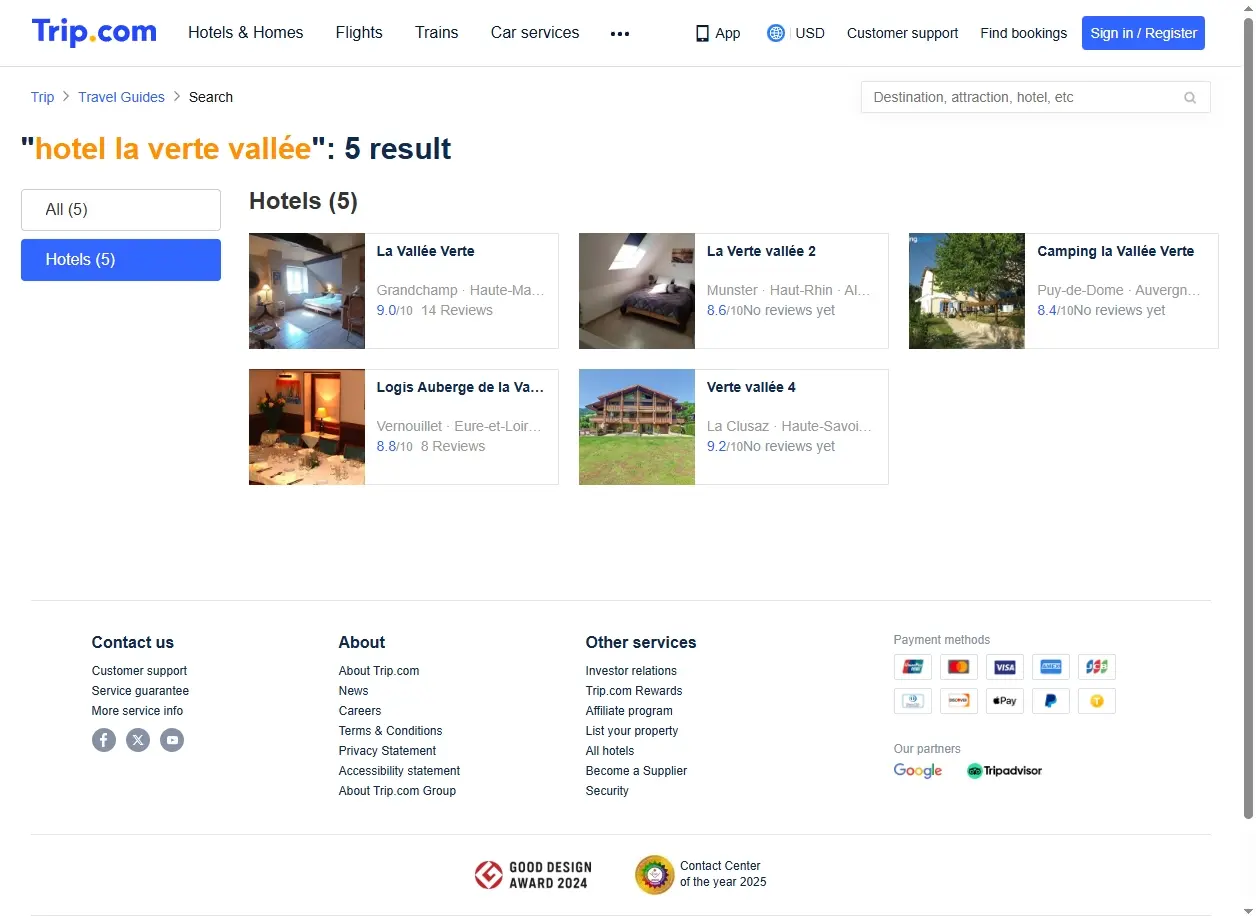Image resolution: width=1256 pixels, height=921 pixels.
Task: Go to Travel Guides breadcrumb
Action: pyautogui.click(x=121, y=97)
